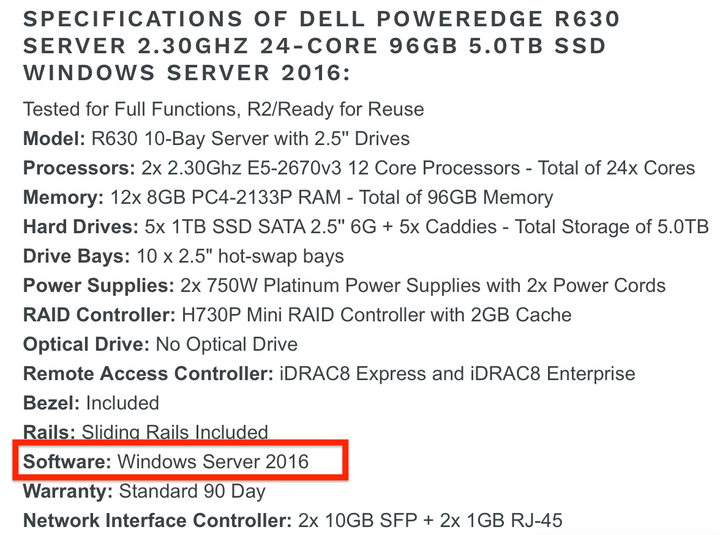The height and width of the screenshot is (535, 720).
Task: Click the 'Bezel: Included' line
Action: pos(91,403)
